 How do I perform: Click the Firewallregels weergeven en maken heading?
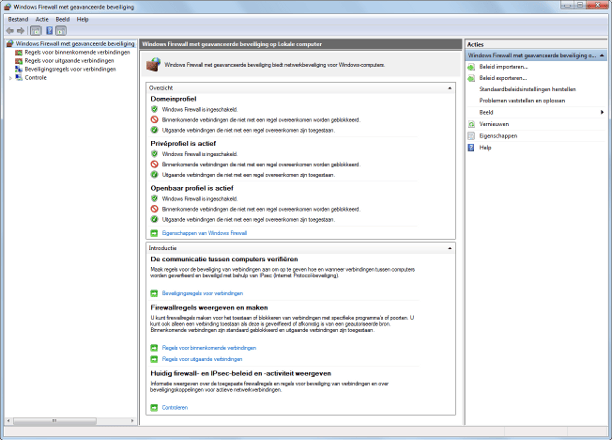(x=209, y=308)
